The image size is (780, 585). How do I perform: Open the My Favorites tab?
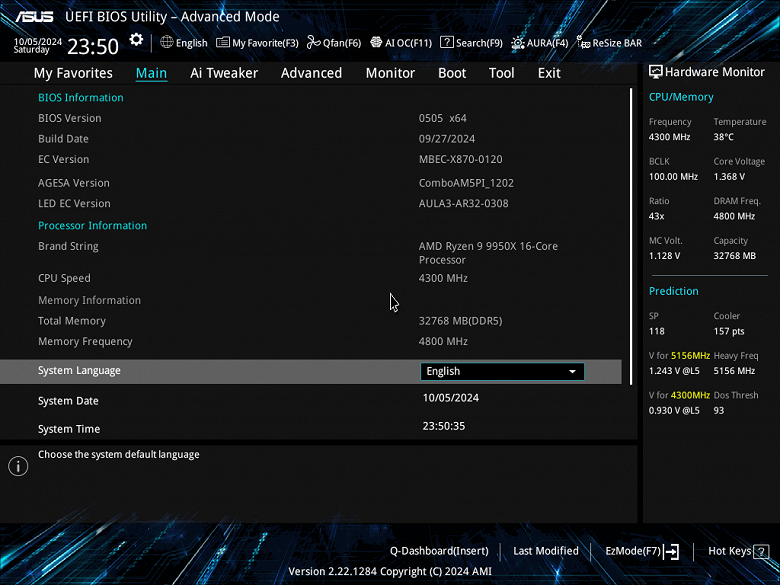73,73
